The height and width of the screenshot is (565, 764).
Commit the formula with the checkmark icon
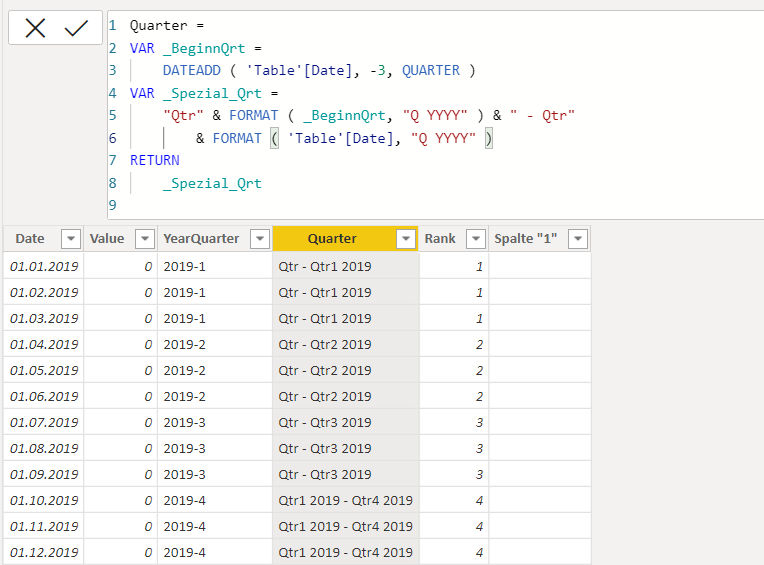click(76, 28)
